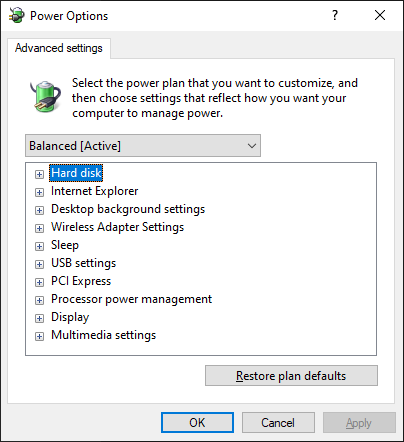Click the Cancel button

tap(278, 423)
